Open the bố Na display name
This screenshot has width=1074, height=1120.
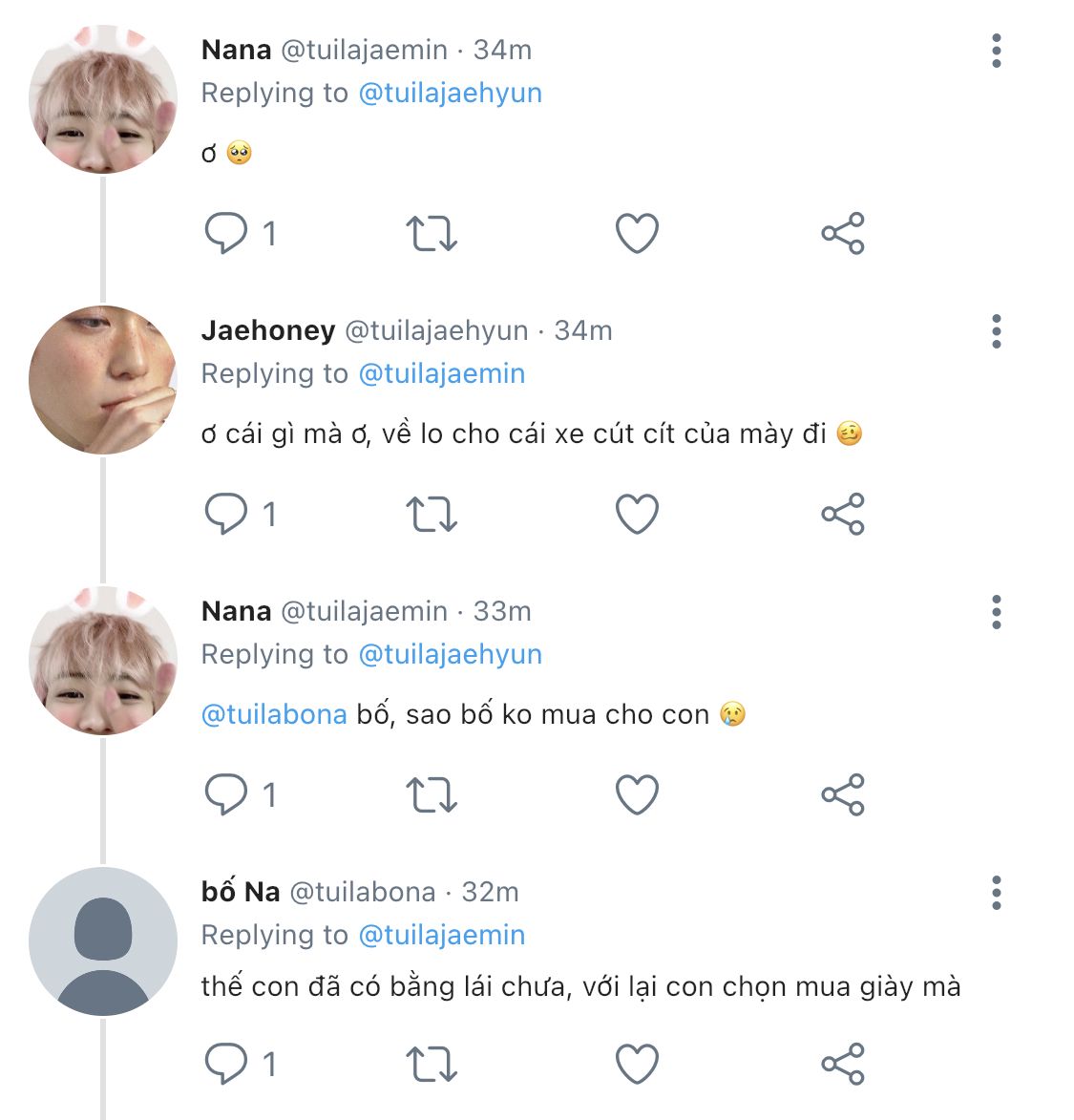(241, 892)
